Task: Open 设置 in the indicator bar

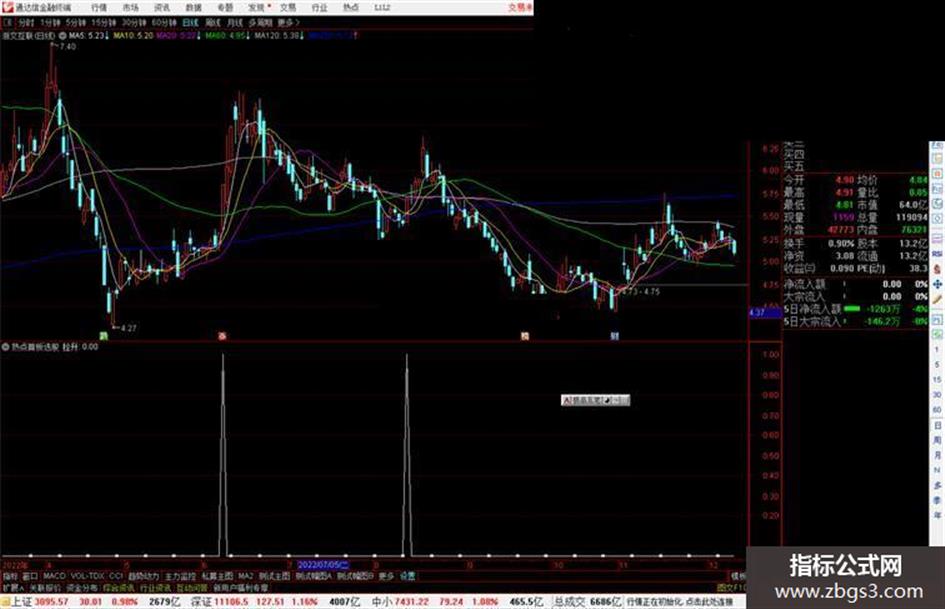Action: coord(407,576)
